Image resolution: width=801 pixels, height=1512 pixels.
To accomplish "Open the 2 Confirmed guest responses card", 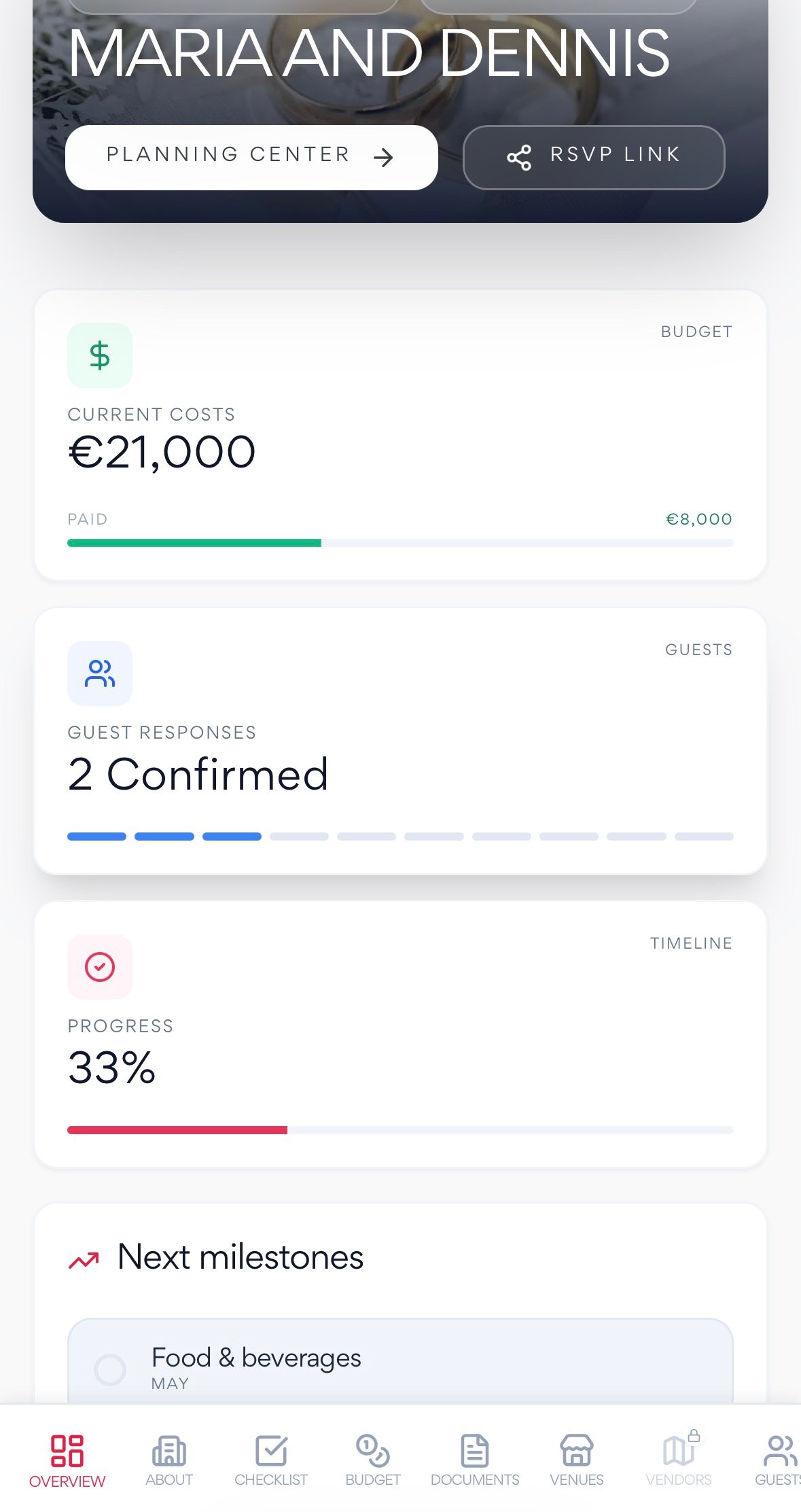I will (x=400, y=741).
